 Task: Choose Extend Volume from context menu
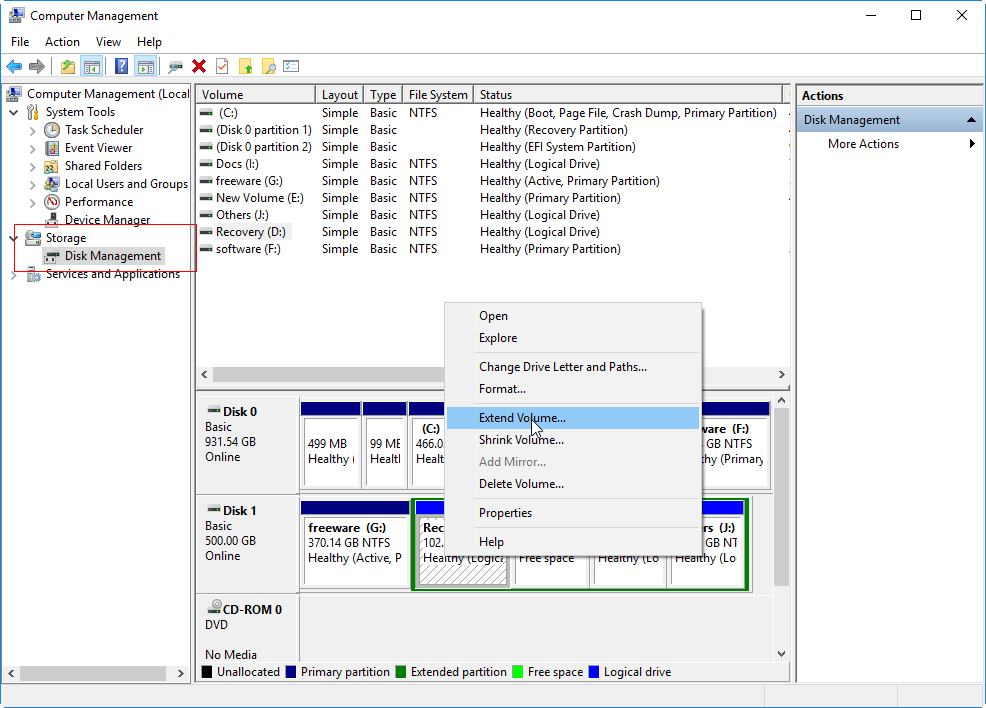[x=522, y=418]
